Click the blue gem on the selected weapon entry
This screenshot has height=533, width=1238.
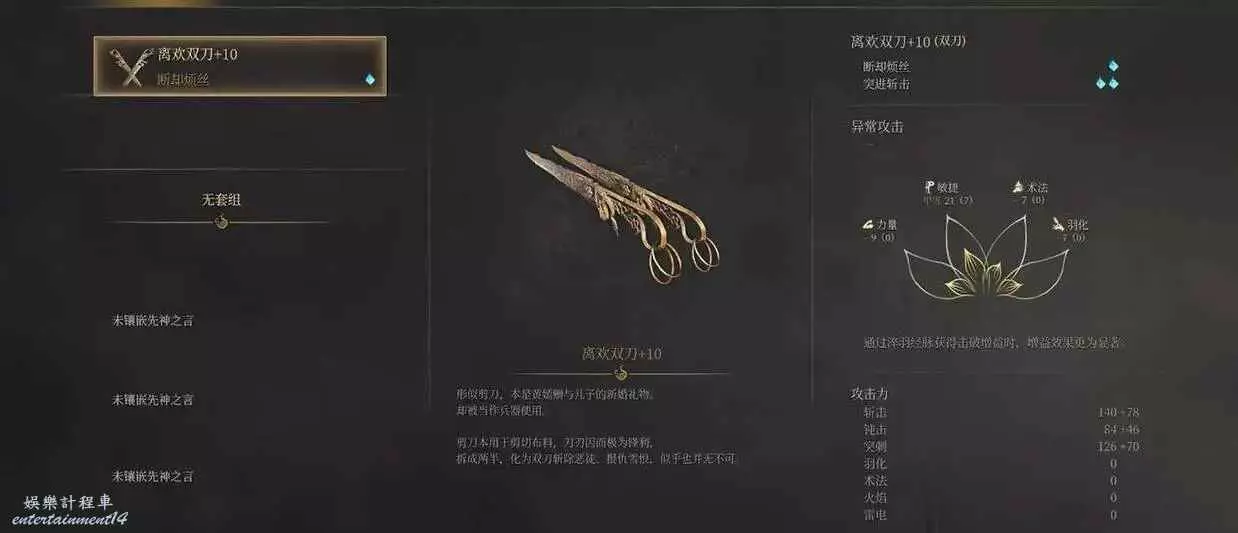pos(370,80)
